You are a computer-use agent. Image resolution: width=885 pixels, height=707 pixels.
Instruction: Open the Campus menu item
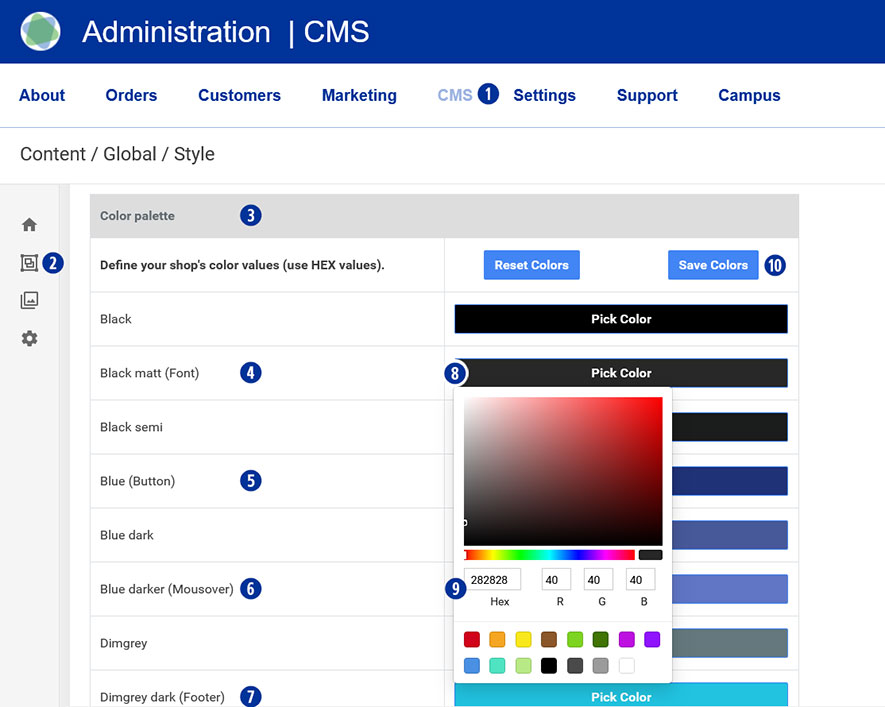749,96
